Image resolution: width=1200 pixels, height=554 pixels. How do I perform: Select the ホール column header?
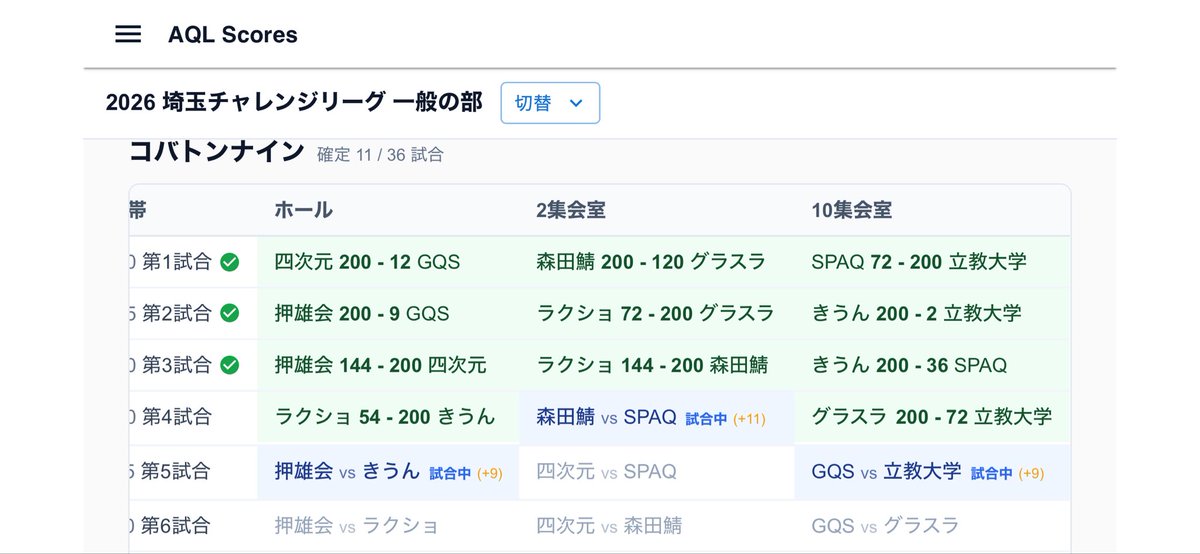point(304,210)
